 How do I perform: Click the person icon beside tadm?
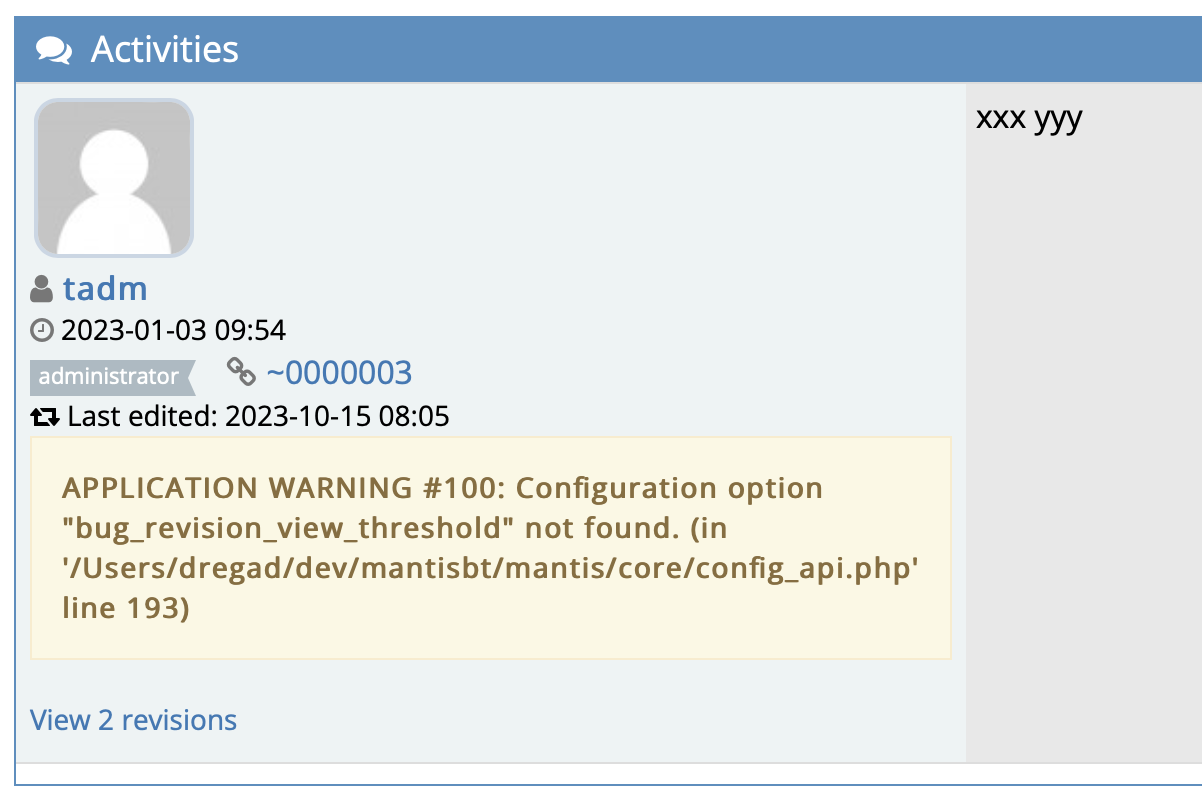click(x=41, y=290)
